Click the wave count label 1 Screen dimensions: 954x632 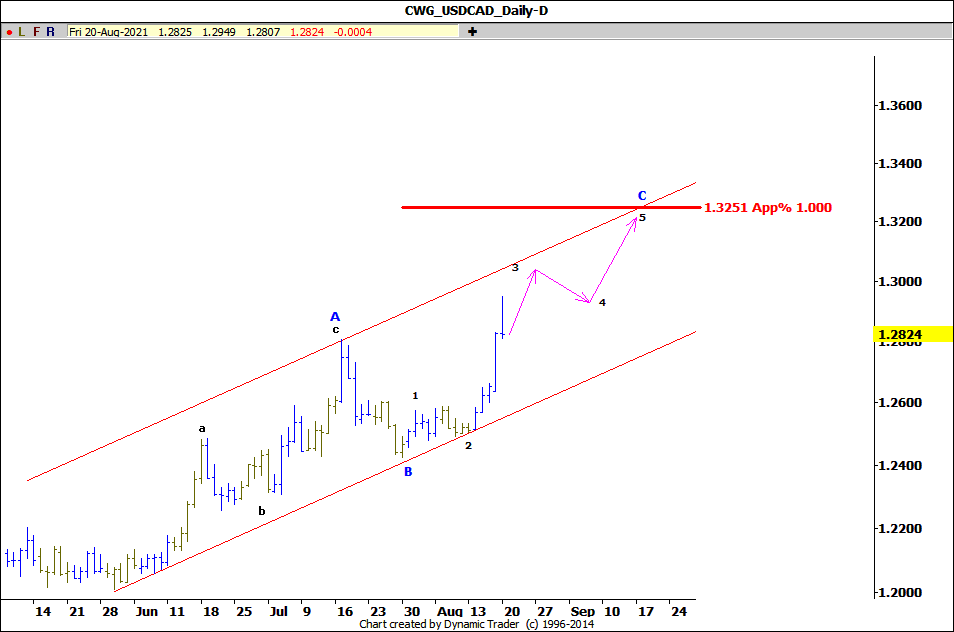click(x=416, y=395)
